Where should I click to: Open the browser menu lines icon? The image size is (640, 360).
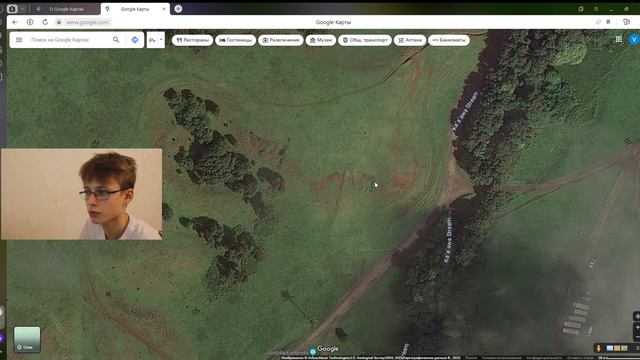(596, 9)
